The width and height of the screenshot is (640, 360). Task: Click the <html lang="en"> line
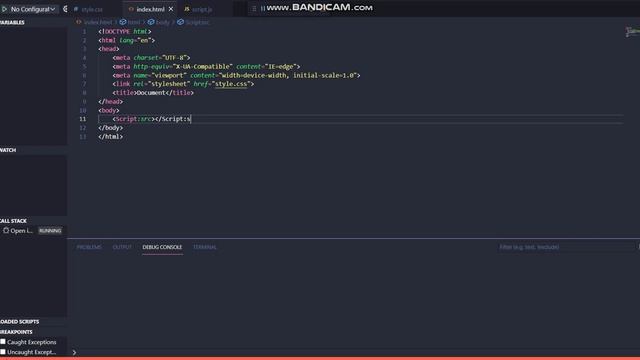click(x=127, y=40)
